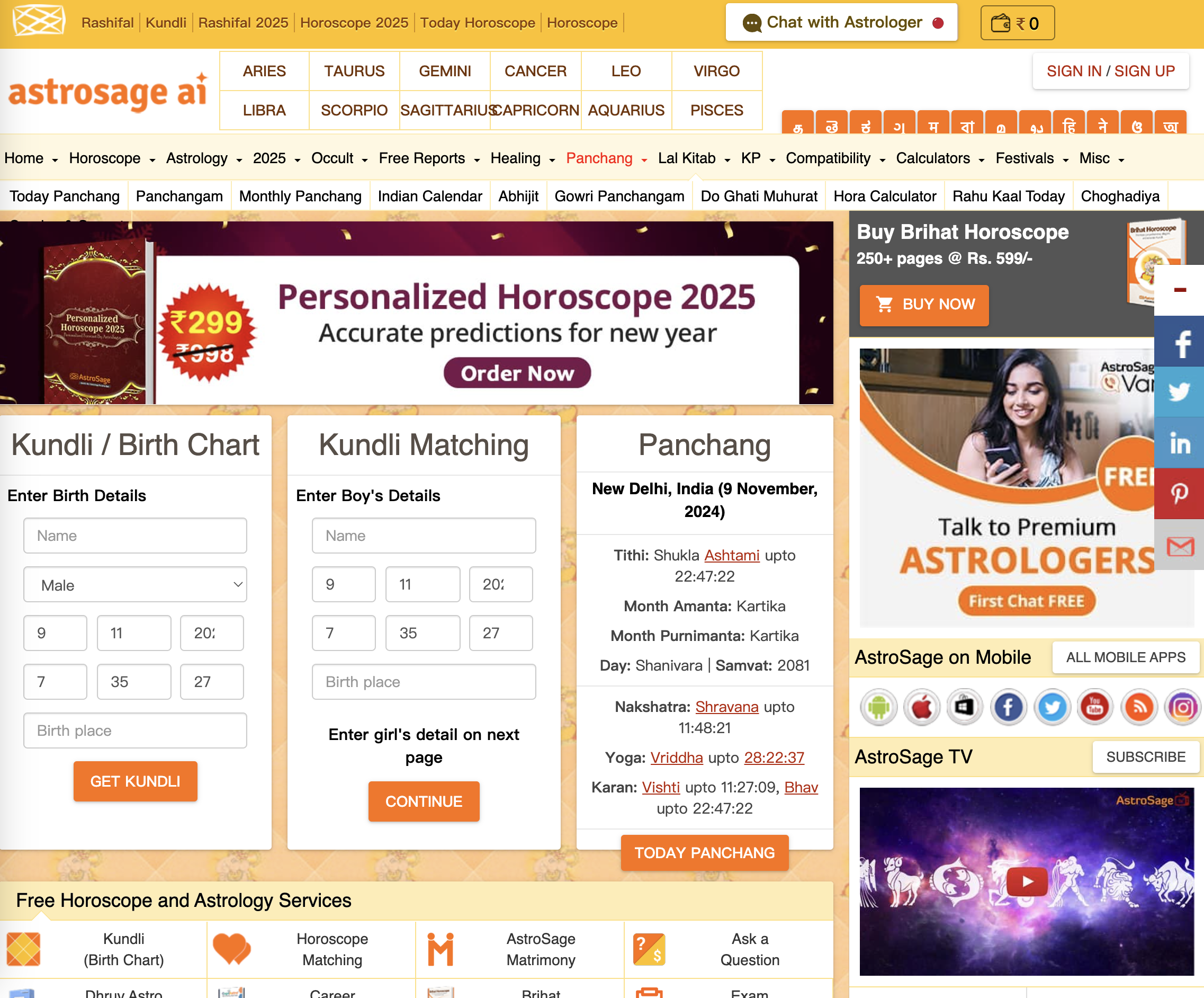The width and height of the screenshot is (1204, 998).
Task: Click GET KUNDLI button
Action: pos(136,781)
